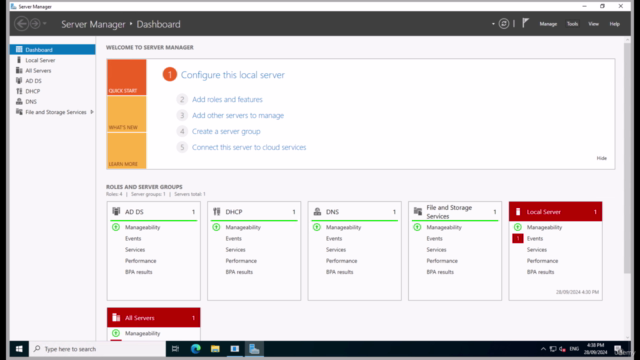Select DNS in the sidebar
Screen dimensions: 640x360
pyautogui.click(x=53, y=102)
